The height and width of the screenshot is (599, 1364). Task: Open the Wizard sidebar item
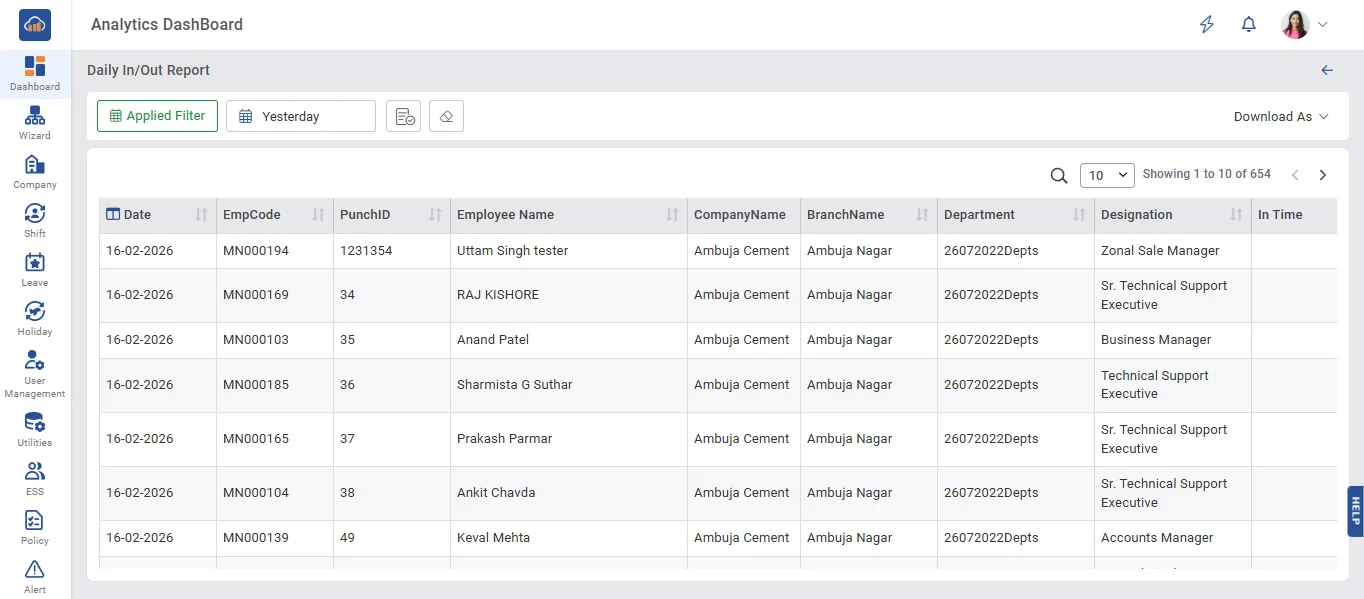[x=35, y=123]
